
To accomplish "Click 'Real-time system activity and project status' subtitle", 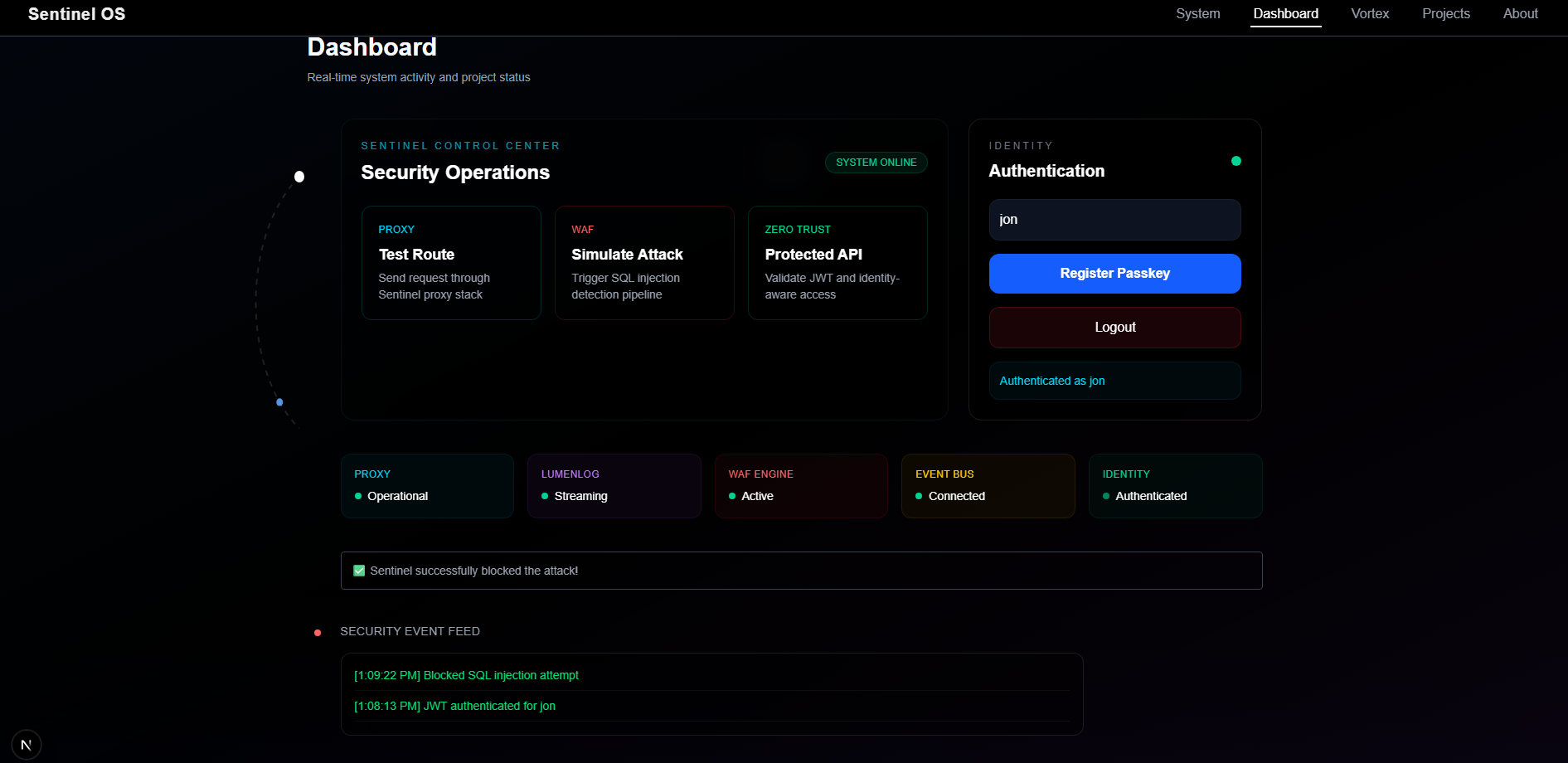I will click(x=419, y=77).
